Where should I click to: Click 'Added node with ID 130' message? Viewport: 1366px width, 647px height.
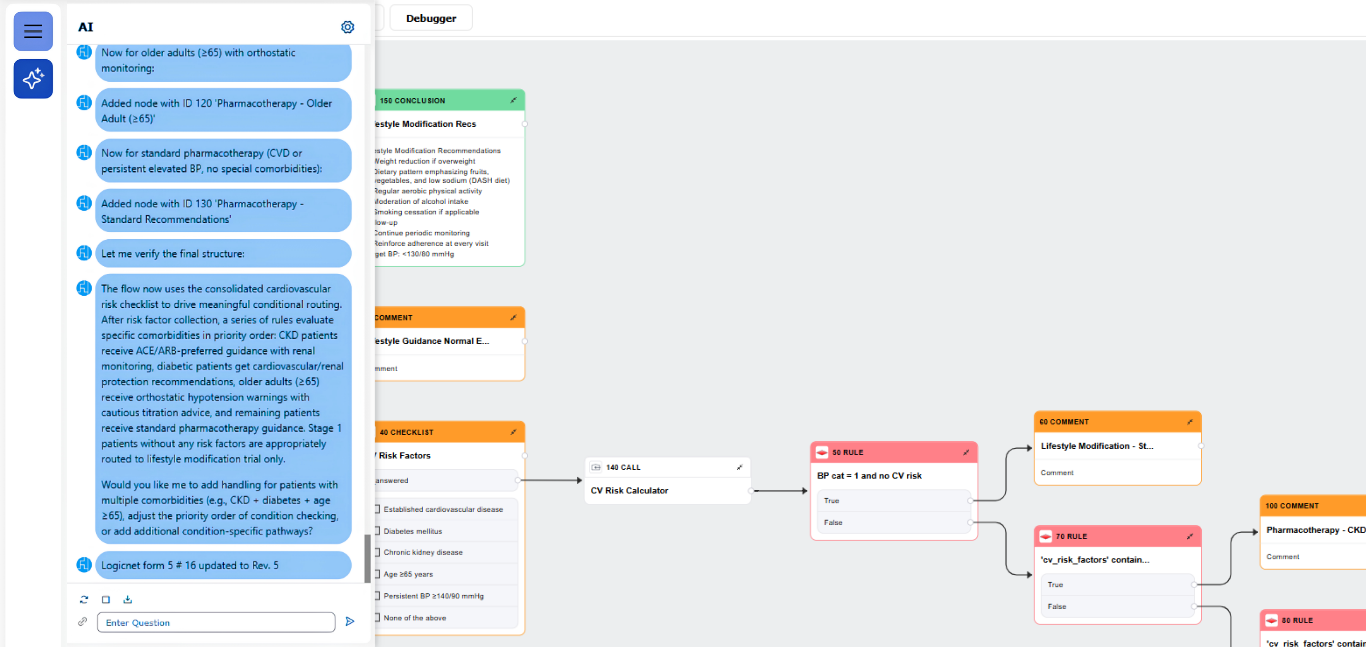pos(224,210)
